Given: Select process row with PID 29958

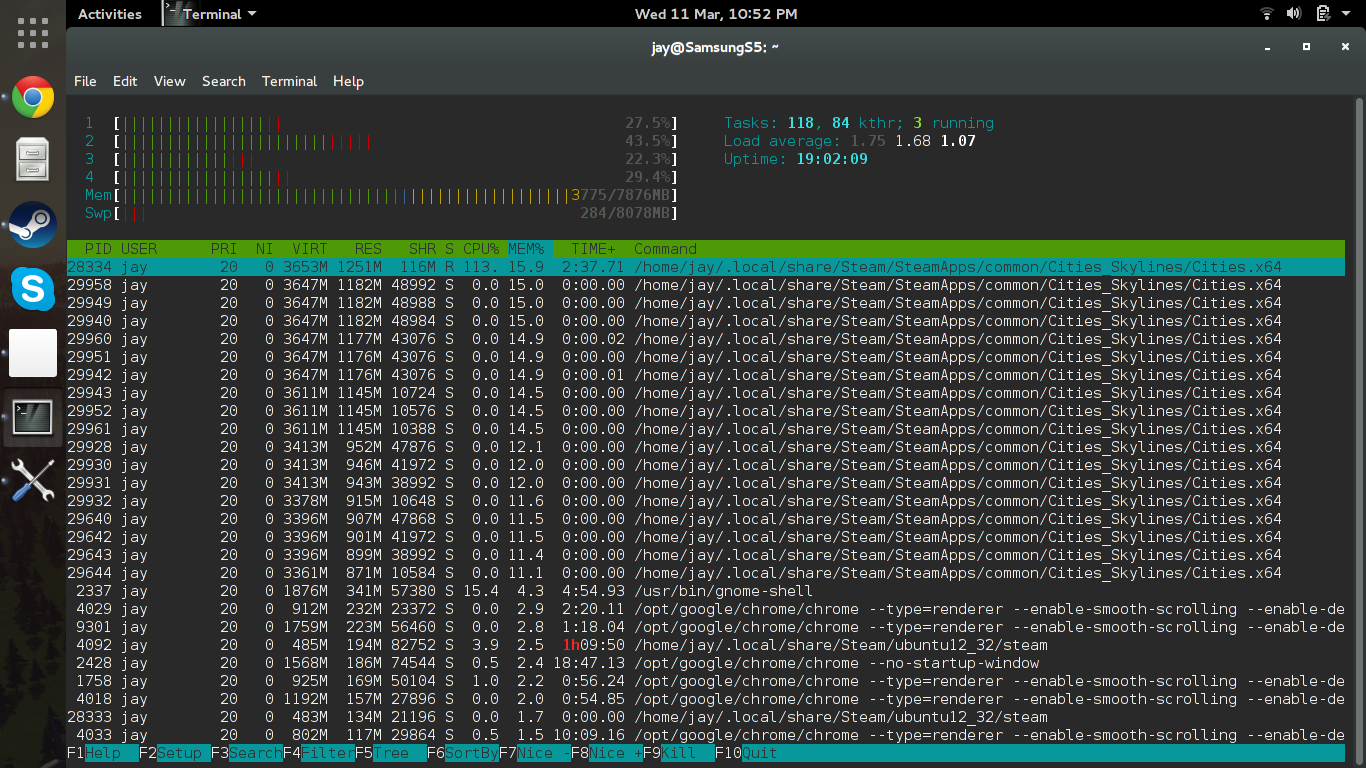Looking at the screenshot, I should (x=706, y=285).
